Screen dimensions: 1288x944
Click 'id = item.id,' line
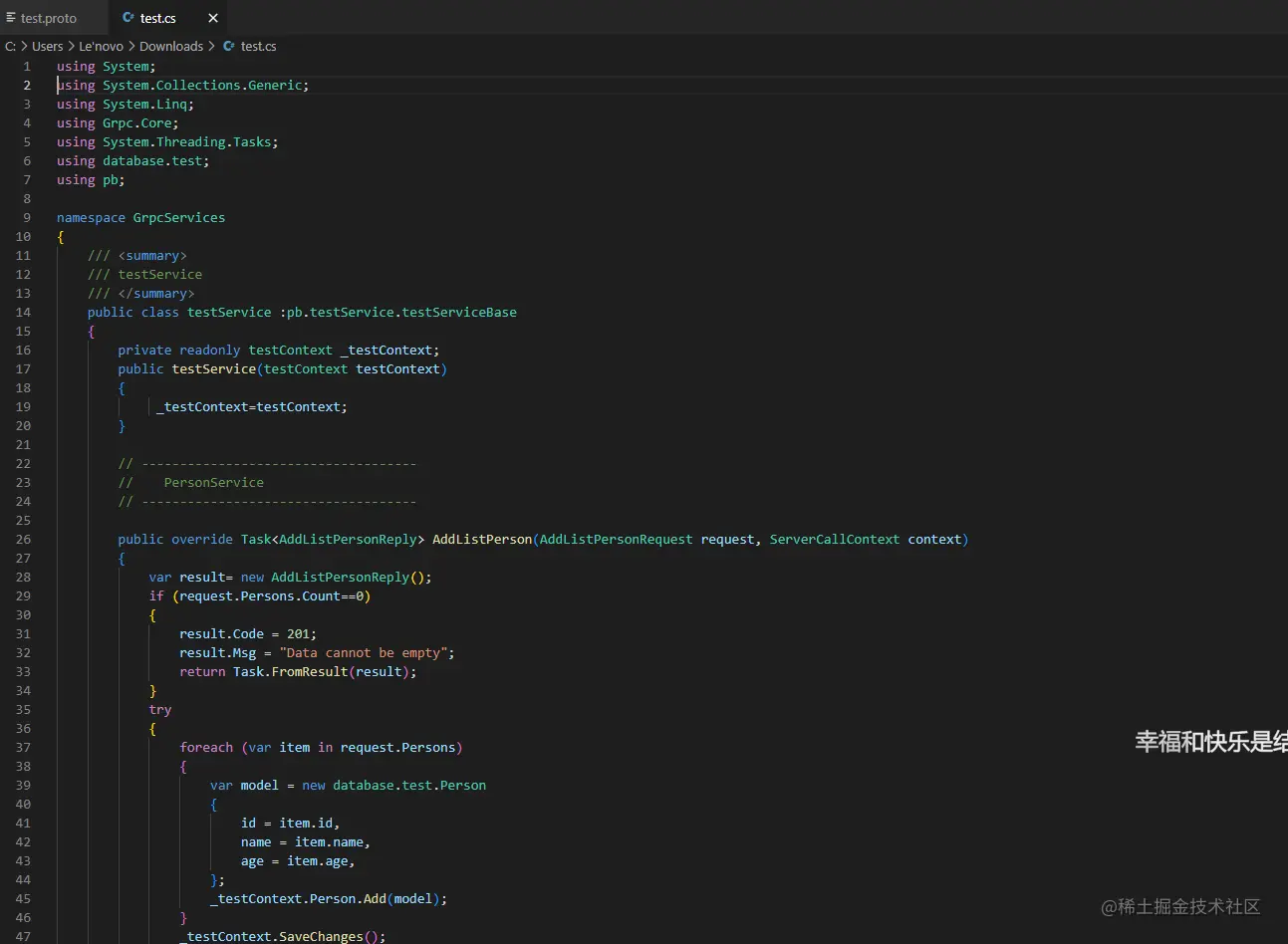tap(290, 823)
